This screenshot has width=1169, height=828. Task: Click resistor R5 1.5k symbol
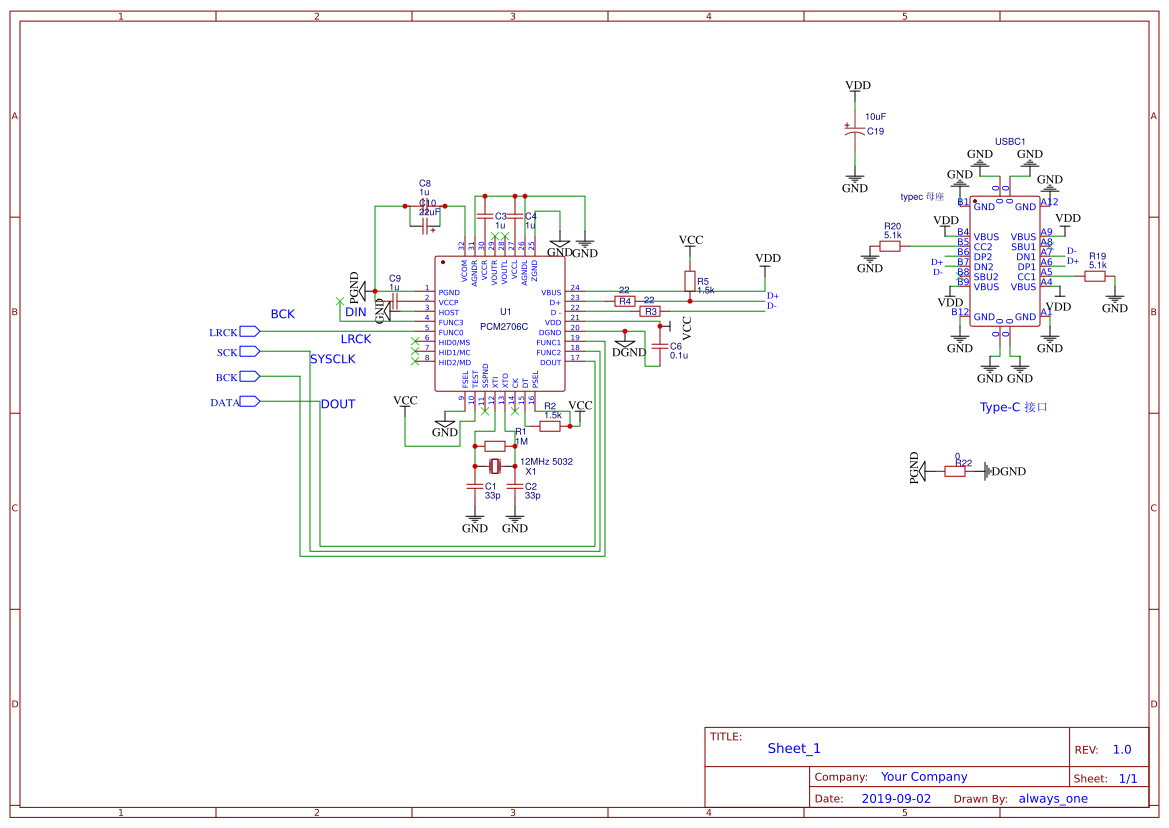click(x=690, y=281)
